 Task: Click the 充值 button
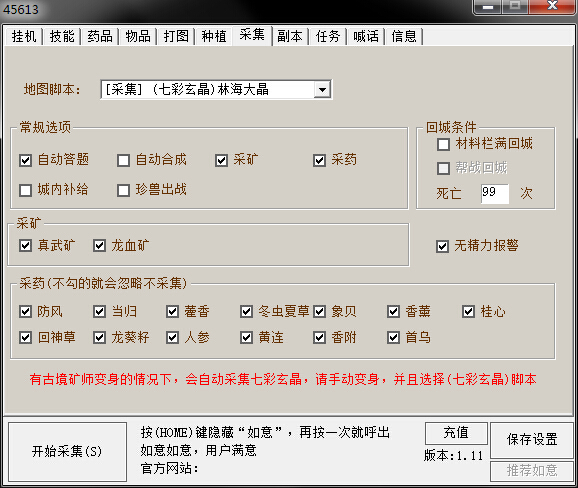point(456,433)
